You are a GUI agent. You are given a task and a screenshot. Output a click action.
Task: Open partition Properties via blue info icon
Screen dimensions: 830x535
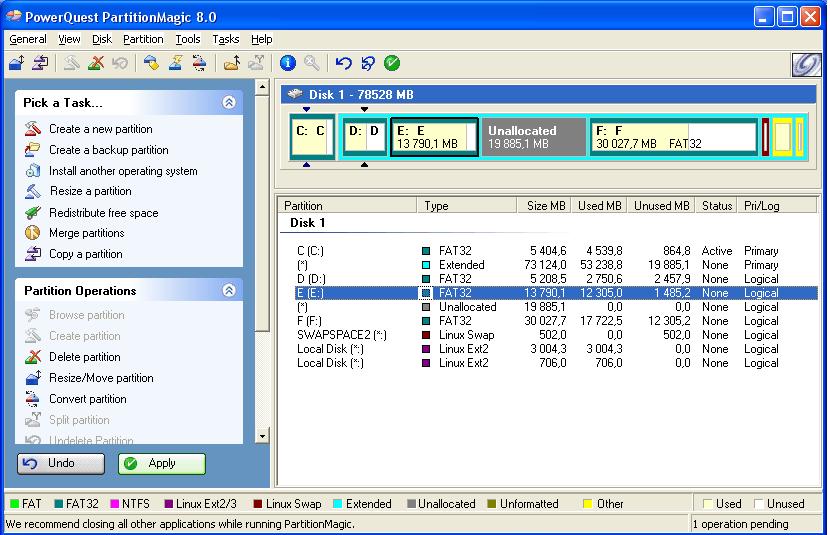point(288,64)
